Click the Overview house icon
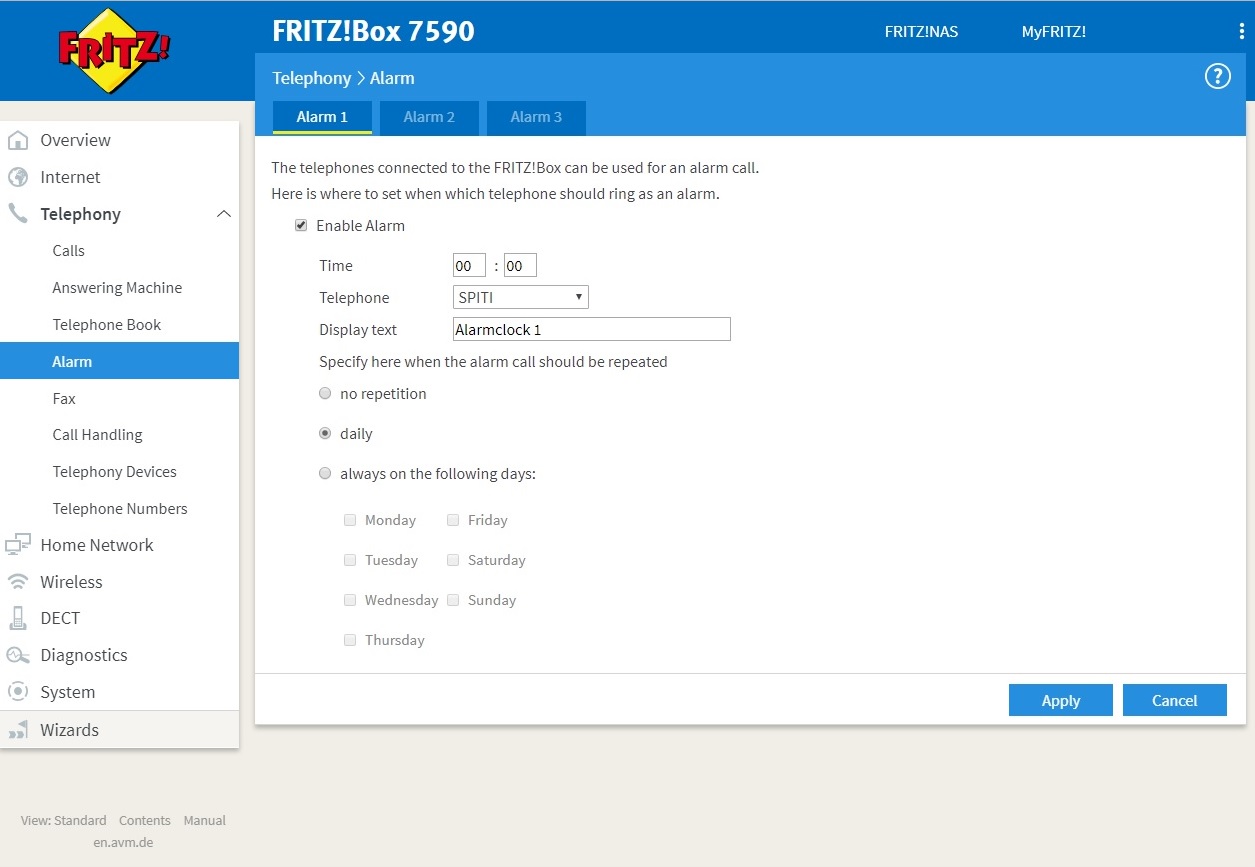Viewport: 1255px width, 867px height. click(18, 140)
